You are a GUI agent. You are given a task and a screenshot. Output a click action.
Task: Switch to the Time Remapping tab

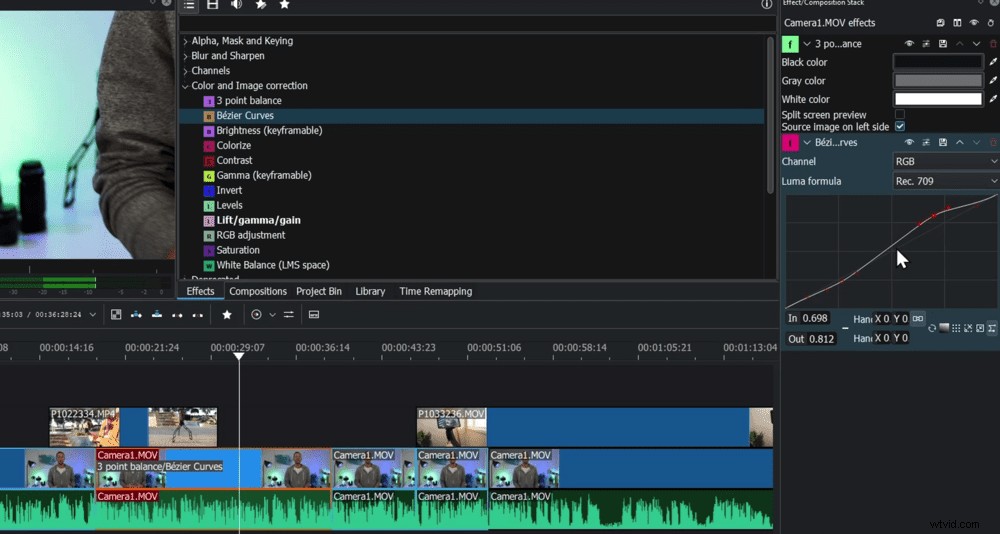pyautogui.click(x=436, y=292)
